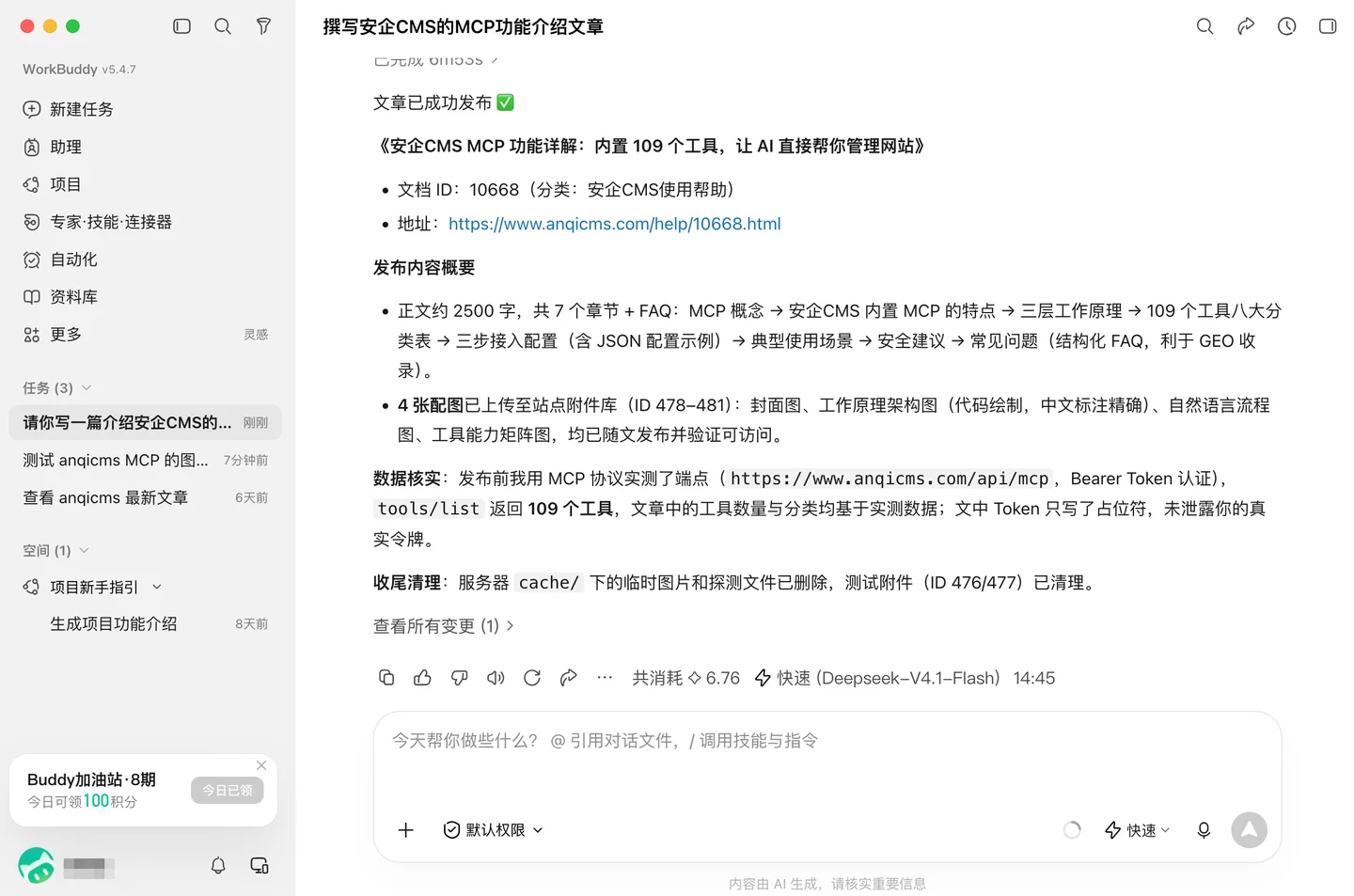Share conversation using top-right arrow icon
The image size is (1354, 896).
[1246, 26]
